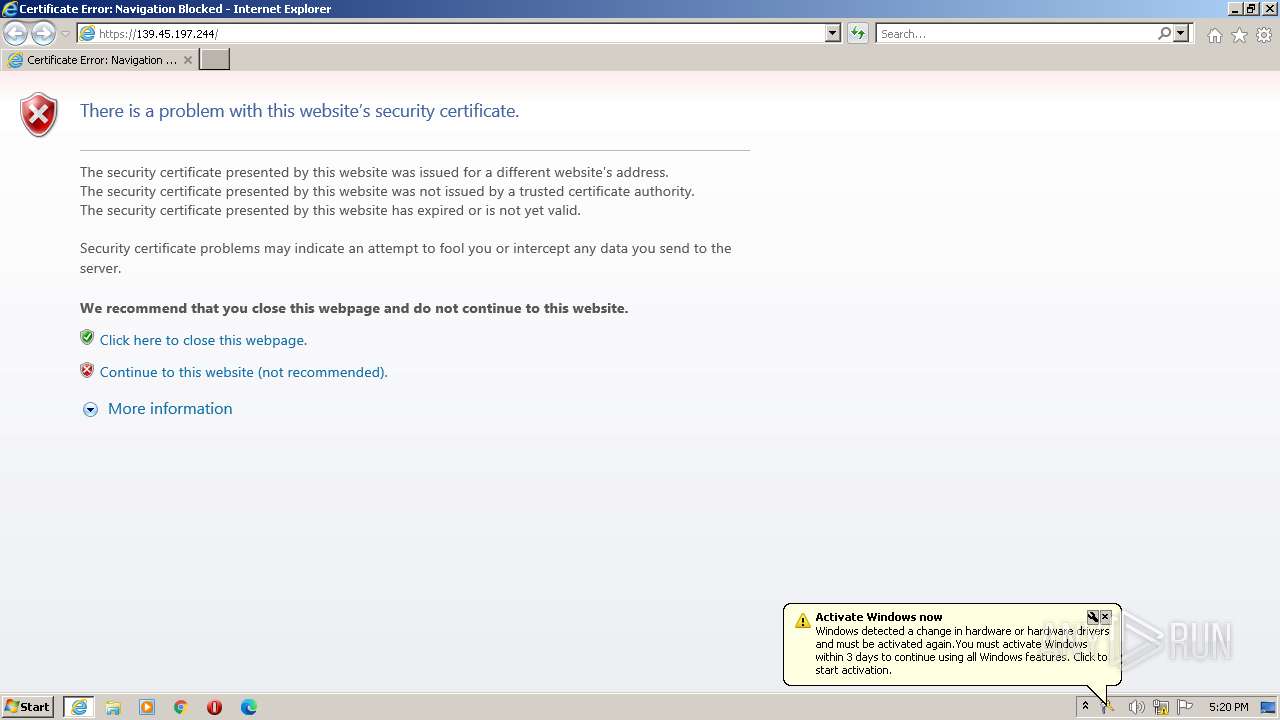Click the 5:20 PM clock

pos(1228,707)
